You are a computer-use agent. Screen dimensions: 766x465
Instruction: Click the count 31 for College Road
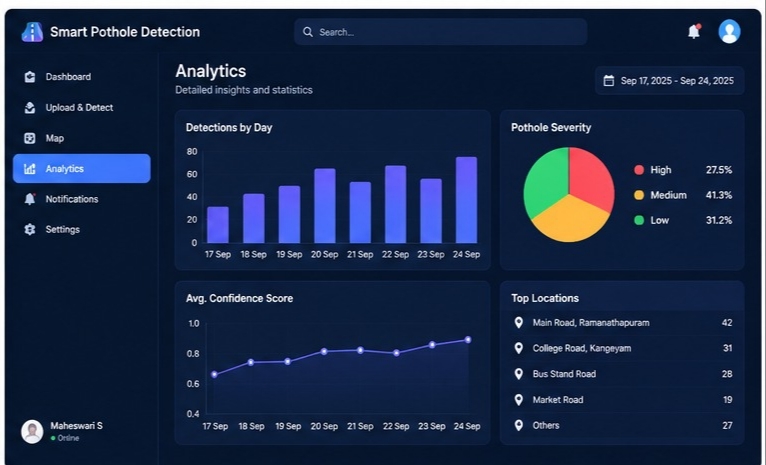(x=727, y=348)
